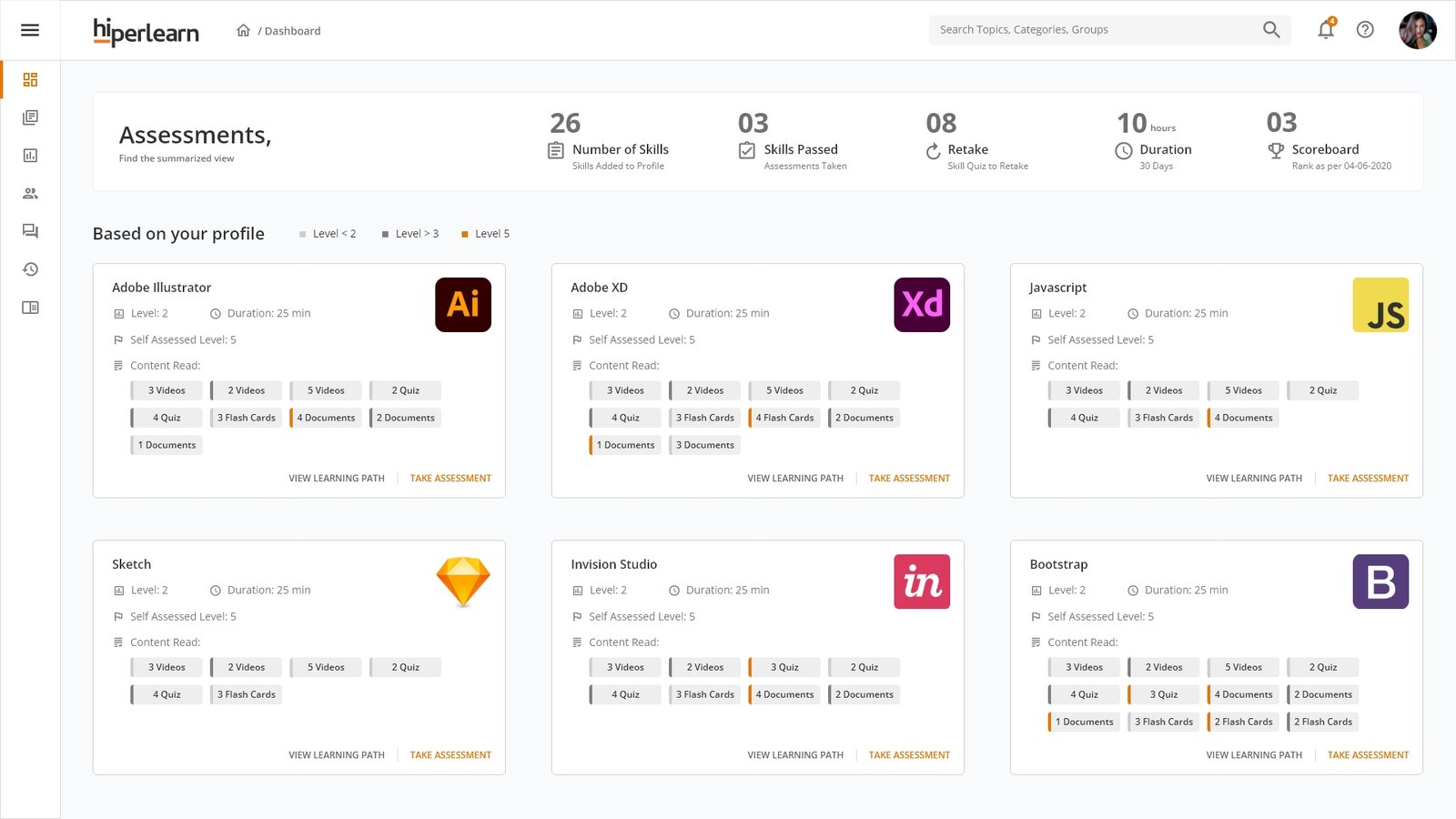View learning path for Adobe XD
The image size is (1456, 819).
pyautogui.click(x=795, y=479)
